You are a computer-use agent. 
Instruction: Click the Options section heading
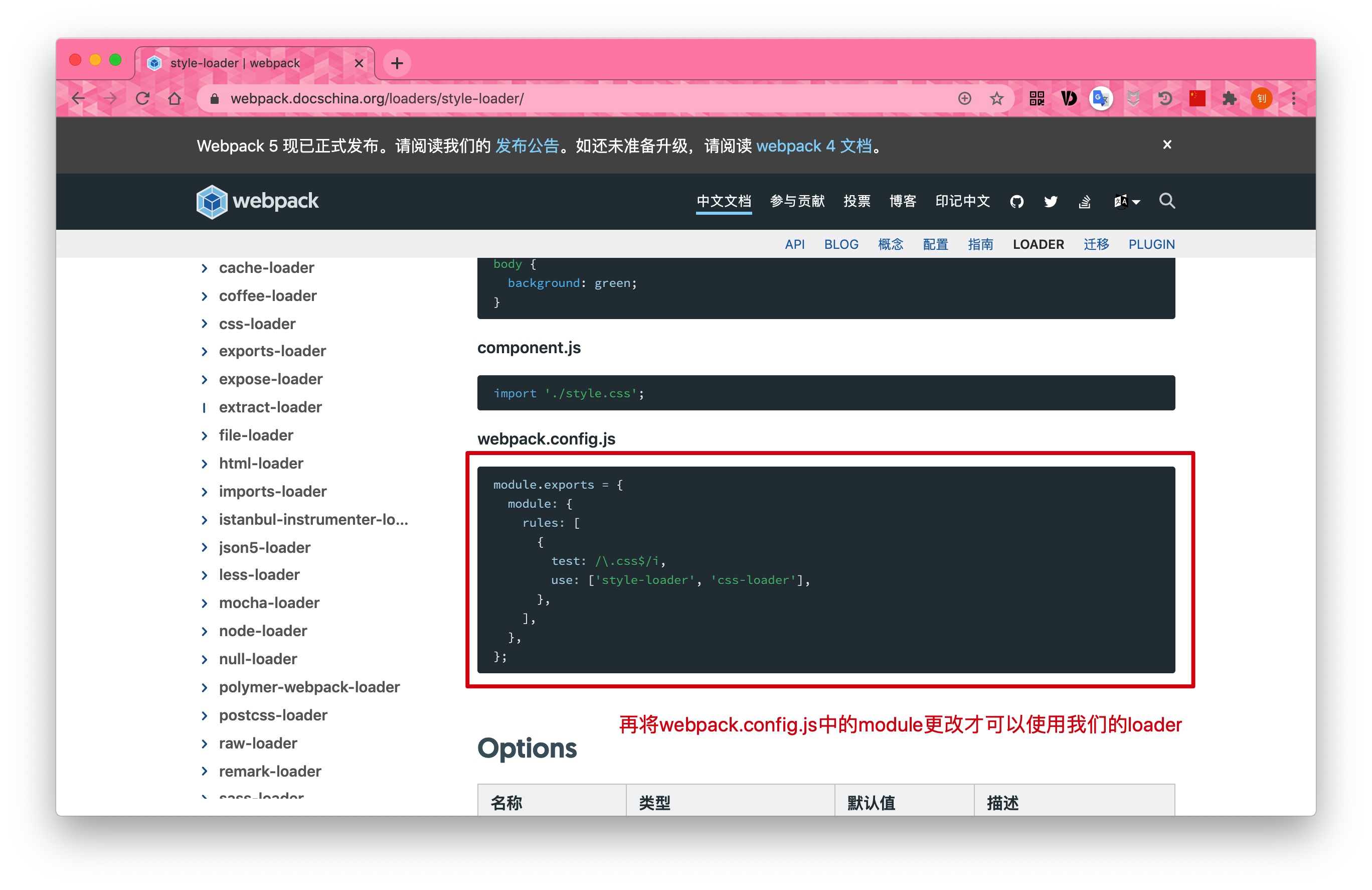(x=527, y=749)
